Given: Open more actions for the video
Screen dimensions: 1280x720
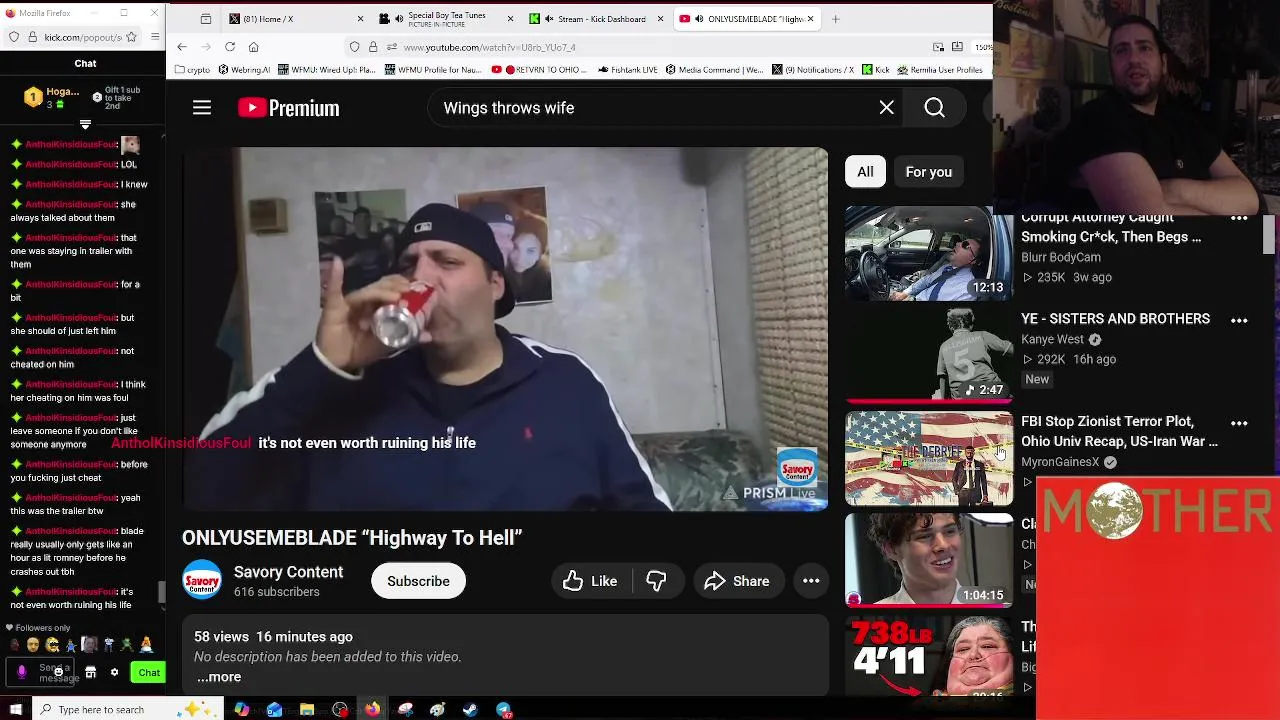Looking at the screenshot, I should 811,581.
